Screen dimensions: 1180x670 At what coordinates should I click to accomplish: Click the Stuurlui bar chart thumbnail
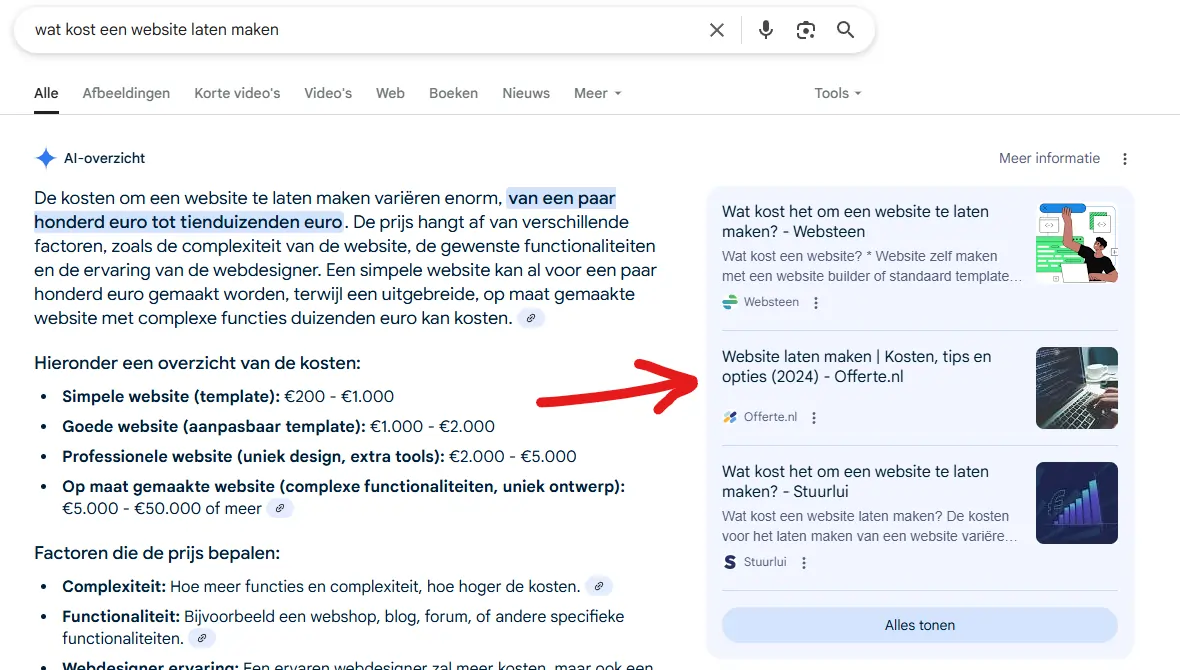click(x=1077, y=502)
